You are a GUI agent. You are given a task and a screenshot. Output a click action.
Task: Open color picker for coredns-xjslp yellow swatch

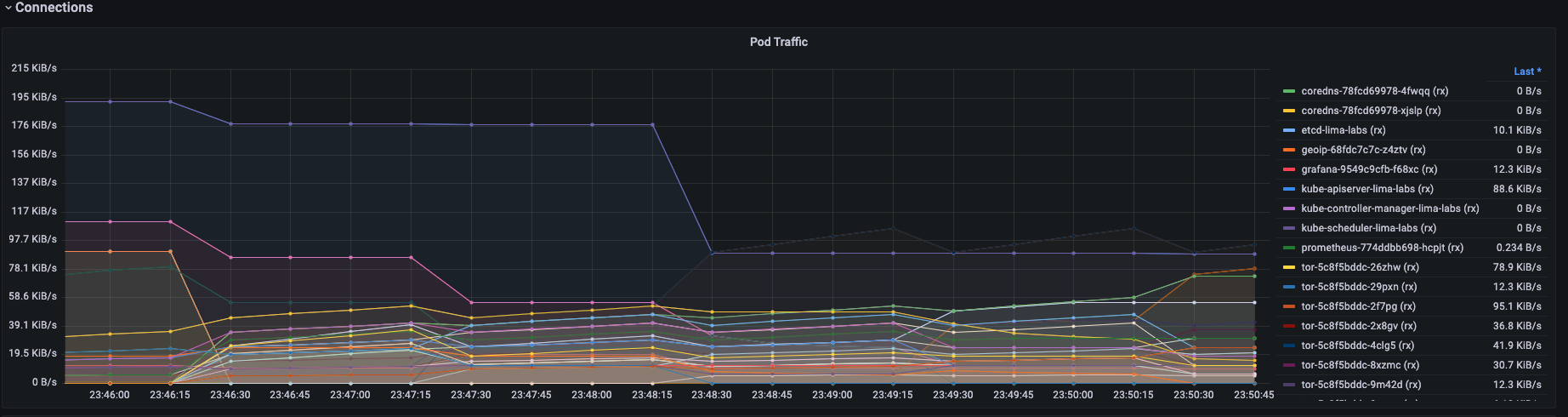coord(1289,111)
